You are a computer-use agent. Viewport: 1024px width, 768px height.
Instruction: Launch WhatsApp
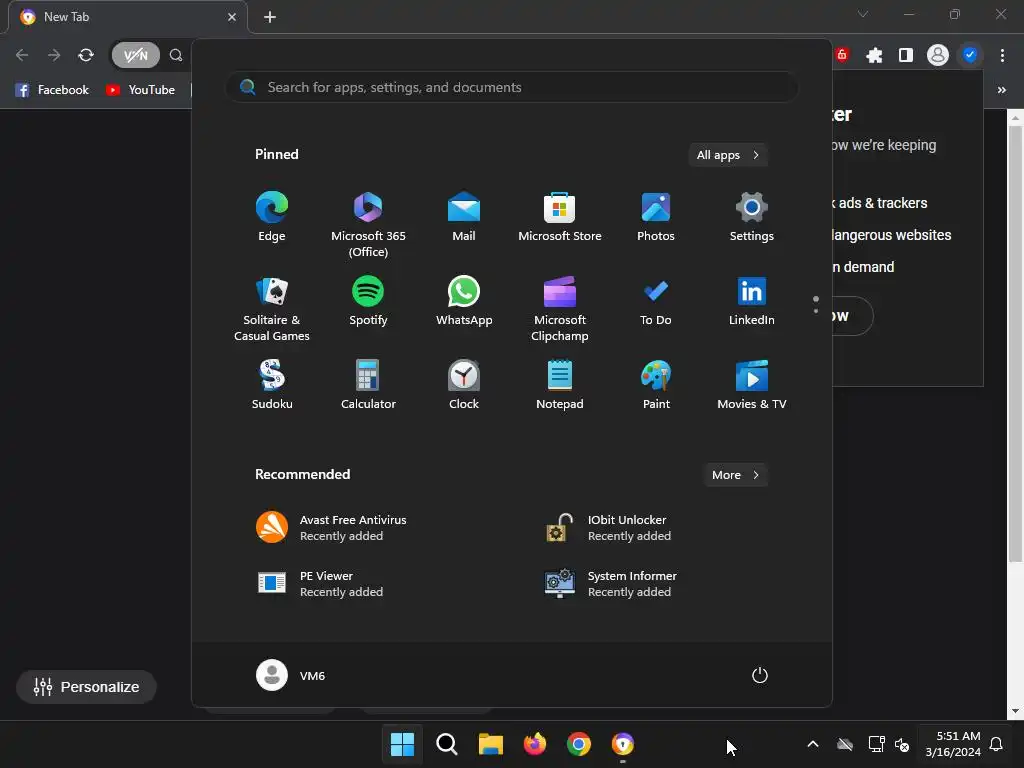(x=464, y=302)
